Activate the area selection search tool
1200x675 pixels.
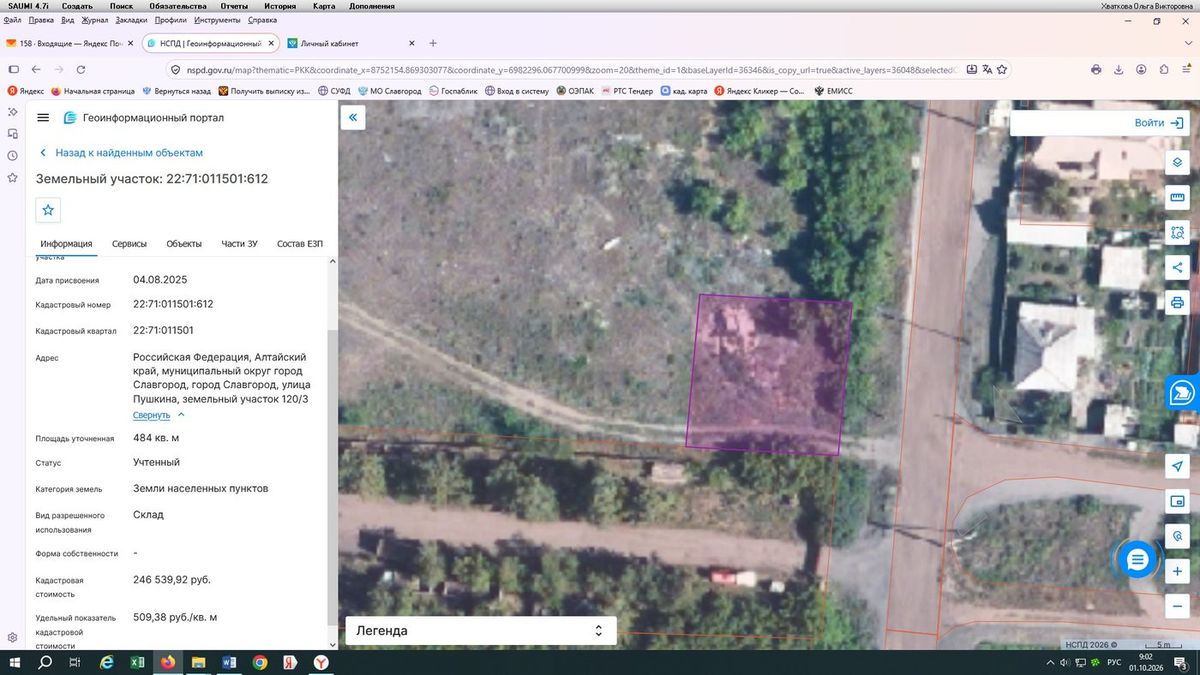pyautogui.click(x=1177, y=232)
